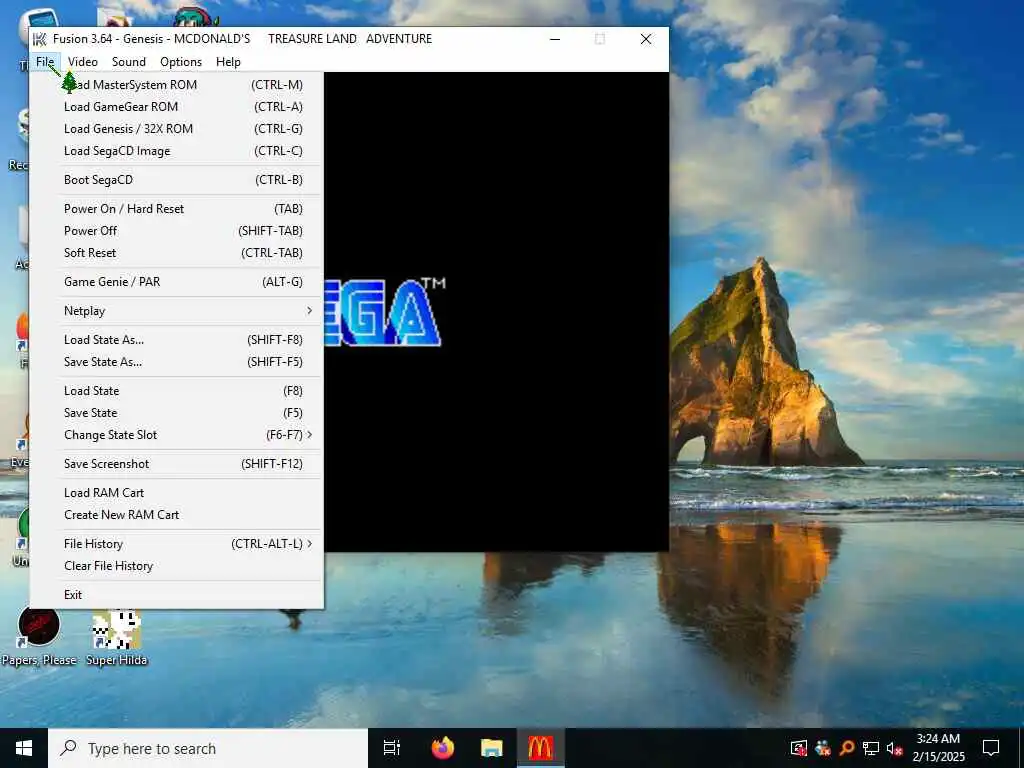1024x768 pixels.
Task: Open the network tray icon
Action: [x=871, y=748]
